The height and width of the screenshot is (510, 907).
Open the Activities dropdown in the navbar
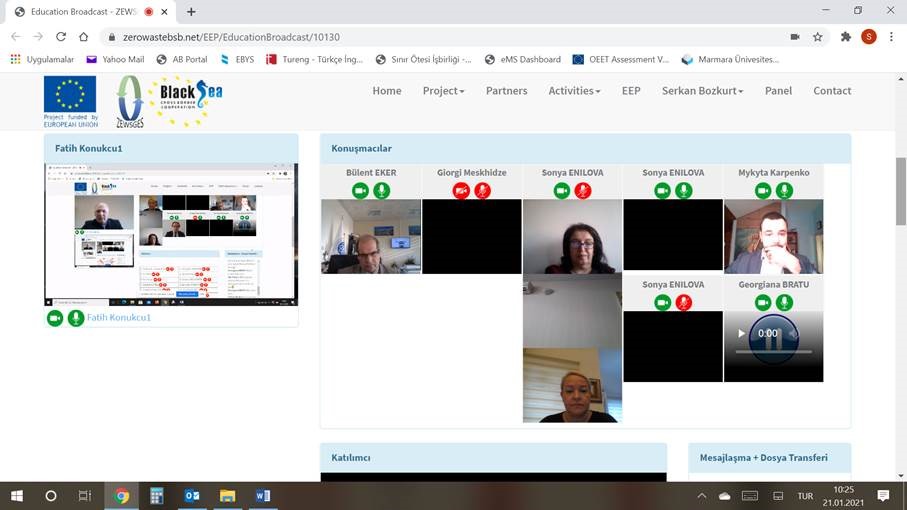coord(574,91)
